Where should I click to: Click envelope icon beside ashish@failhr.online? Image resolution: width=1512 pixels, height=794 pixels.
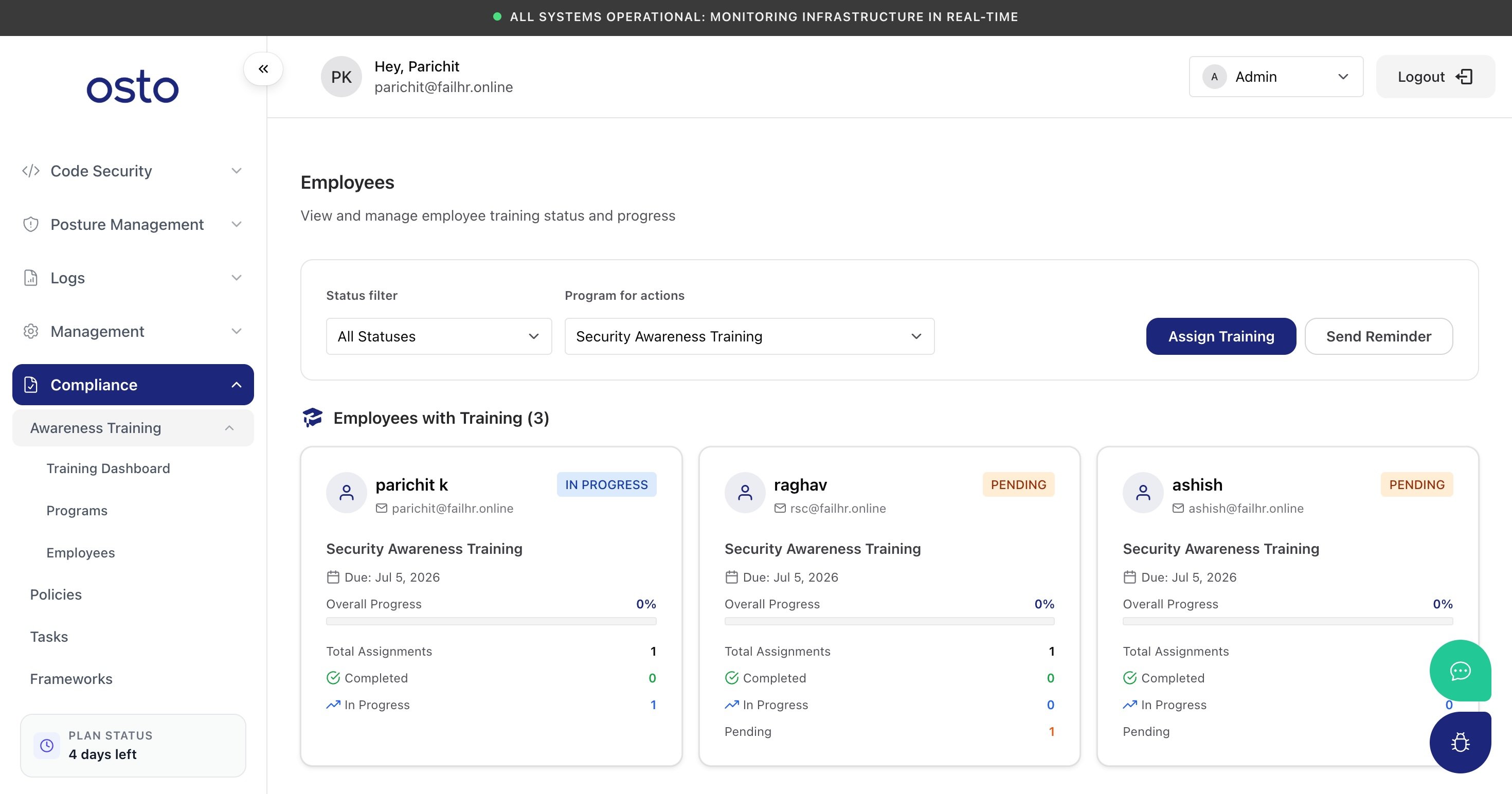pos(1178,508)
